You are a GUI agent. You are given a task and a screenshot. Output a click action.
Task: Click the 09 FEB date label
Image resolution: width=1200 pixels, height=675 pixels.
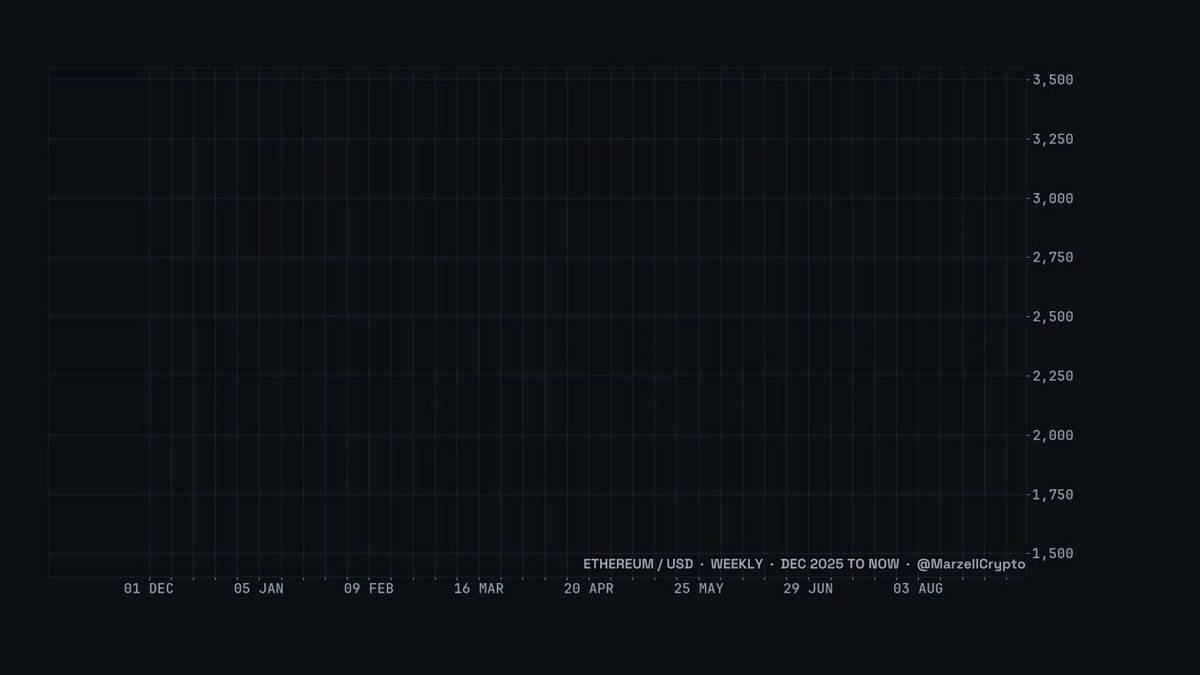[x=369, y=589]
